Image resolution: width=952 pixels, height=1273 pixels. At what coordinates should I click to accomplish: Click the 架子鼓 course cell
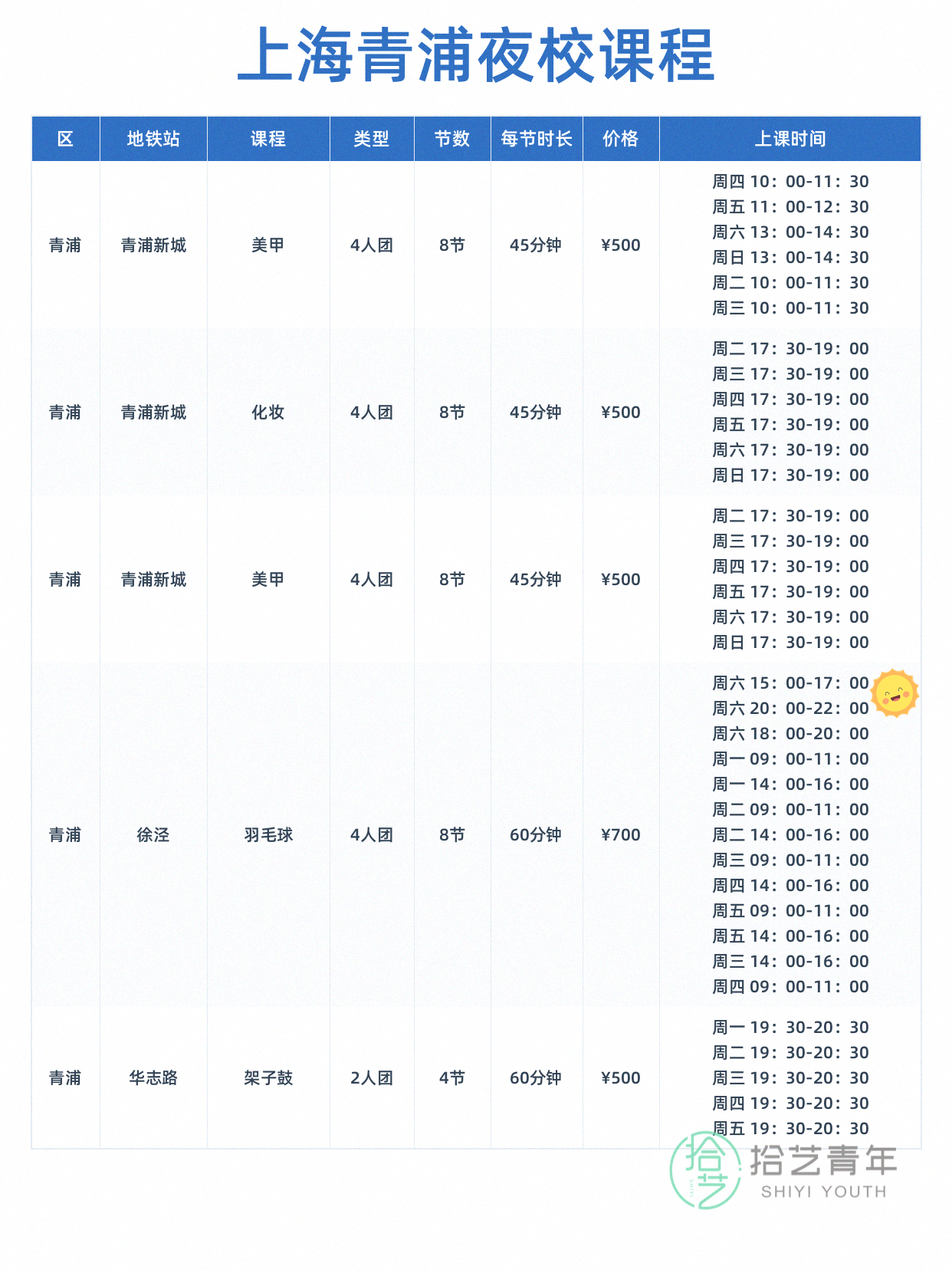(268, 1078)
